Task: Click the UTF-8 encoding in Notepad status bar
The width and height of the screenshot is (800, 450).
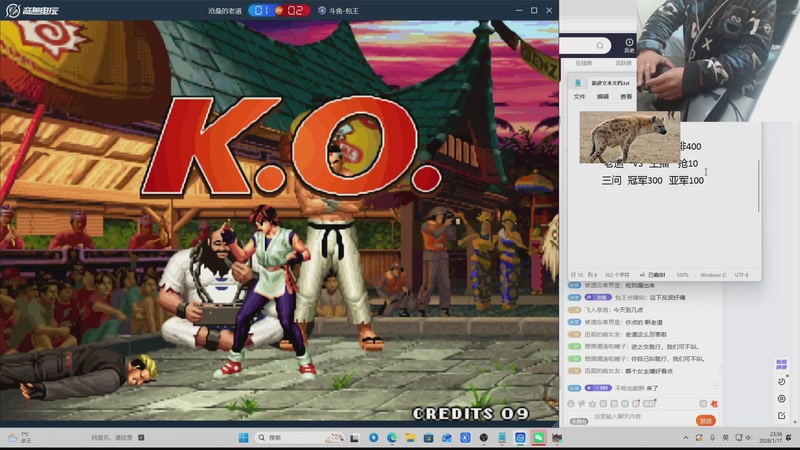Action: tap(741, 275)
